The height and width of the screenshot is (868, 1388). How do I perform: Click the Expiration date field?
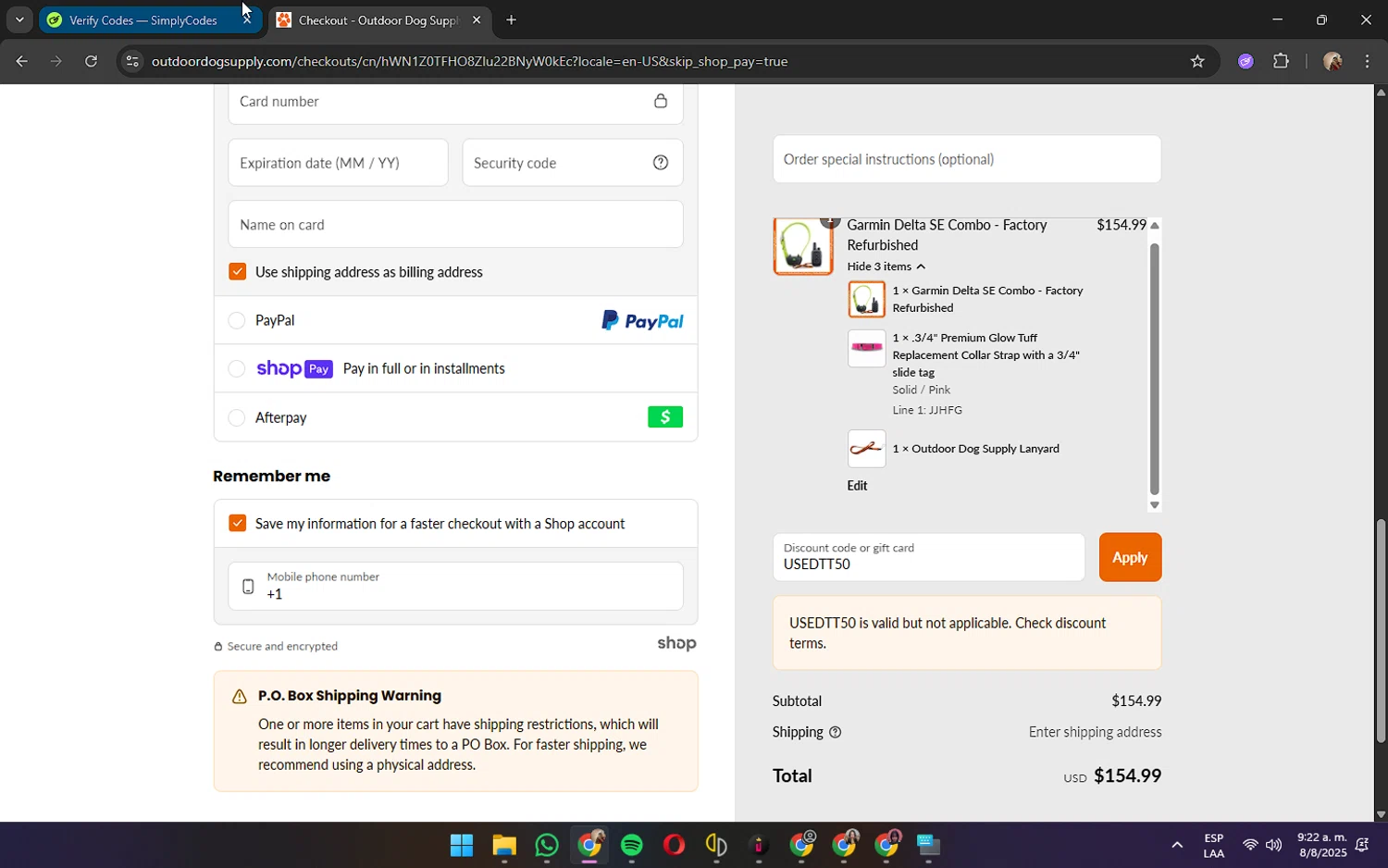pos(338,163)
